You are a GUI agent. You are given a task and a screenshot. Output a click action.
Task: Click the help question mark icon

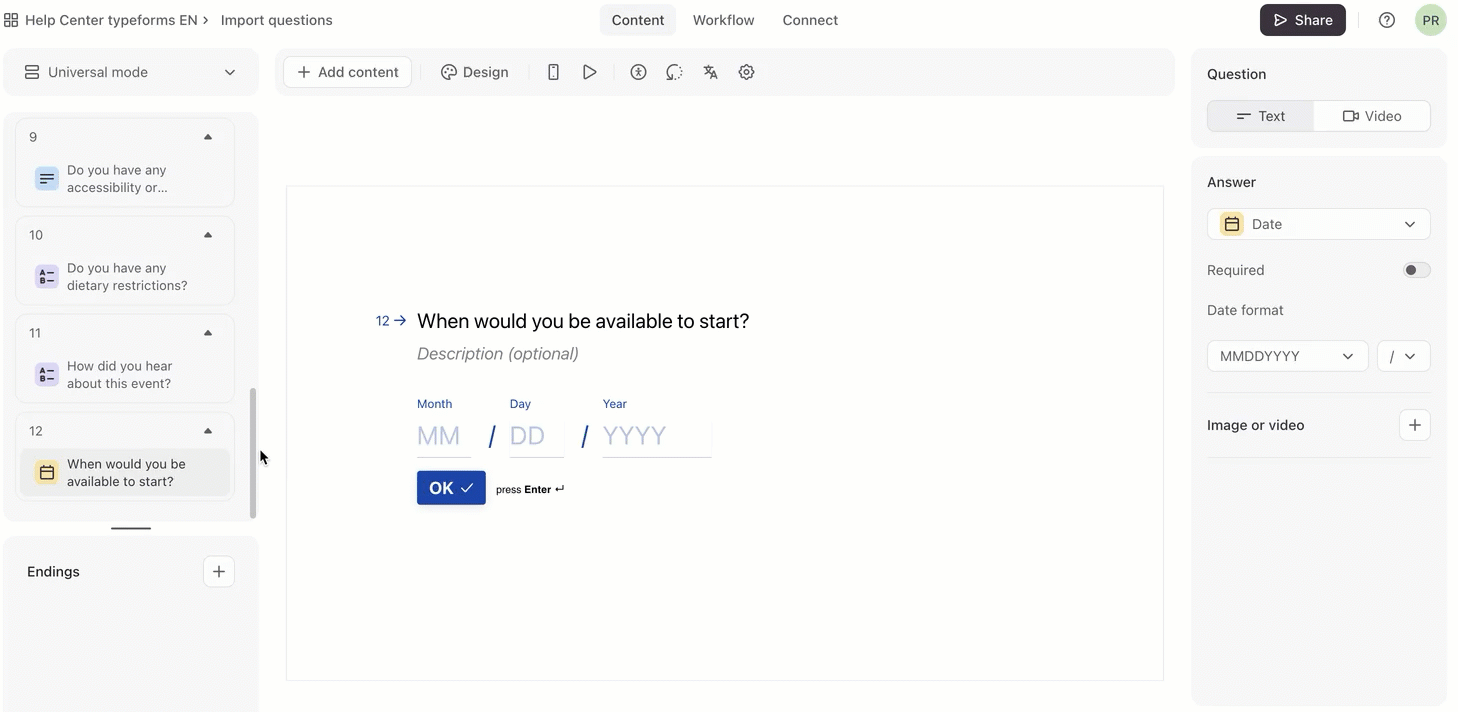pyautogui.click(x=1386, y=20)
